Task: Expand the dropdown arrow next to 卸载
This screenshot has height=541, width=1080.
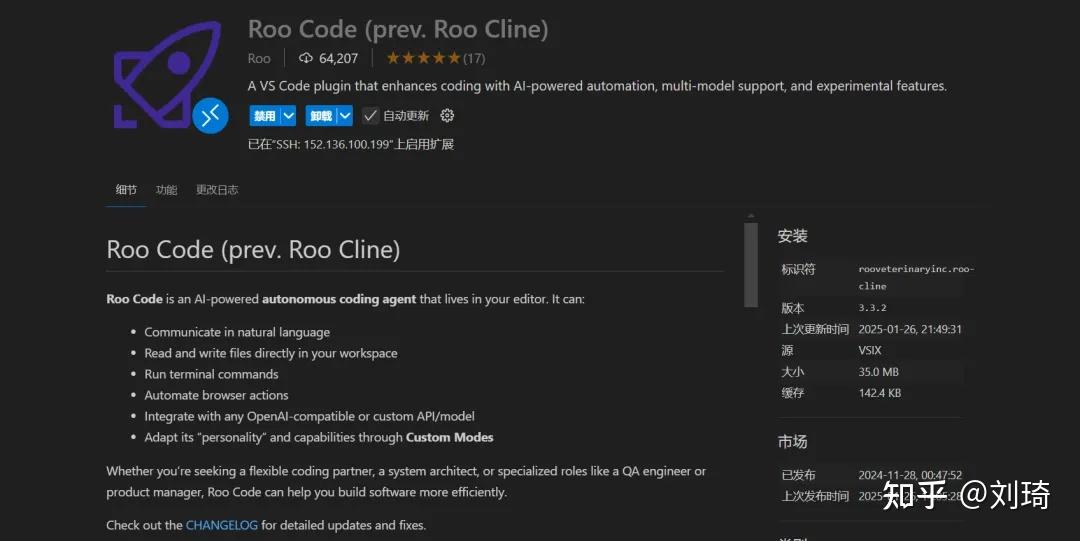Action: click(x=345, y=116)
